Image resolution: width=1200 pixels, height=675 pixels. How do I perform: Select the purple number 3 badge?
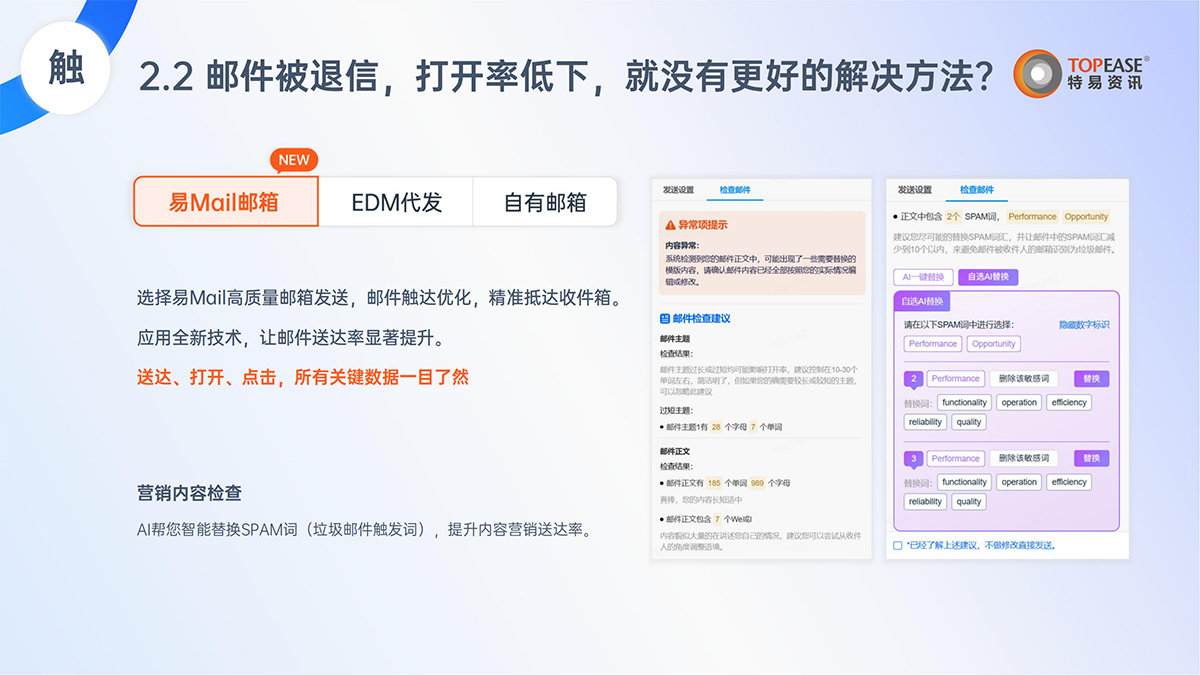tap(913, 459)
